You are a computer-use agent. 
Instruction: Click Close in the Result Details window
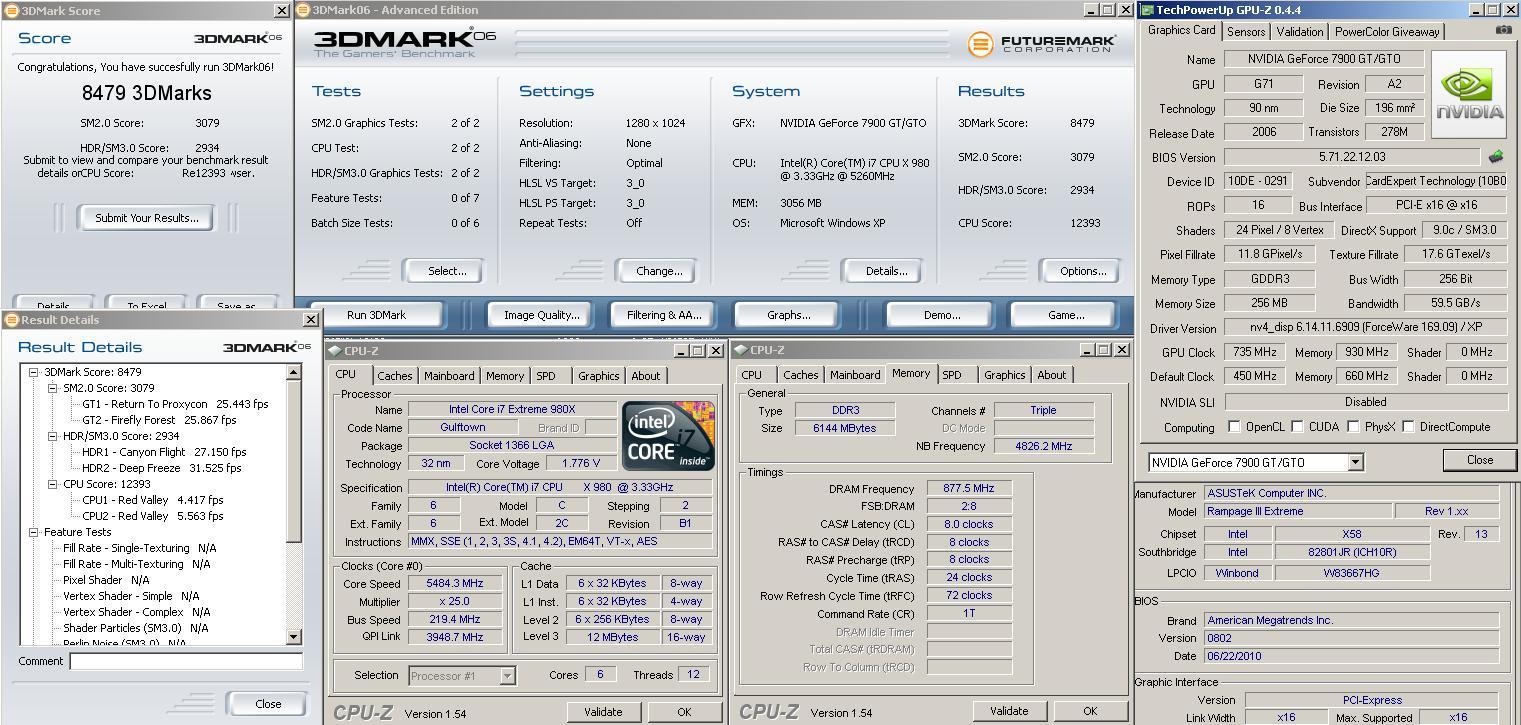coord(268,703)
